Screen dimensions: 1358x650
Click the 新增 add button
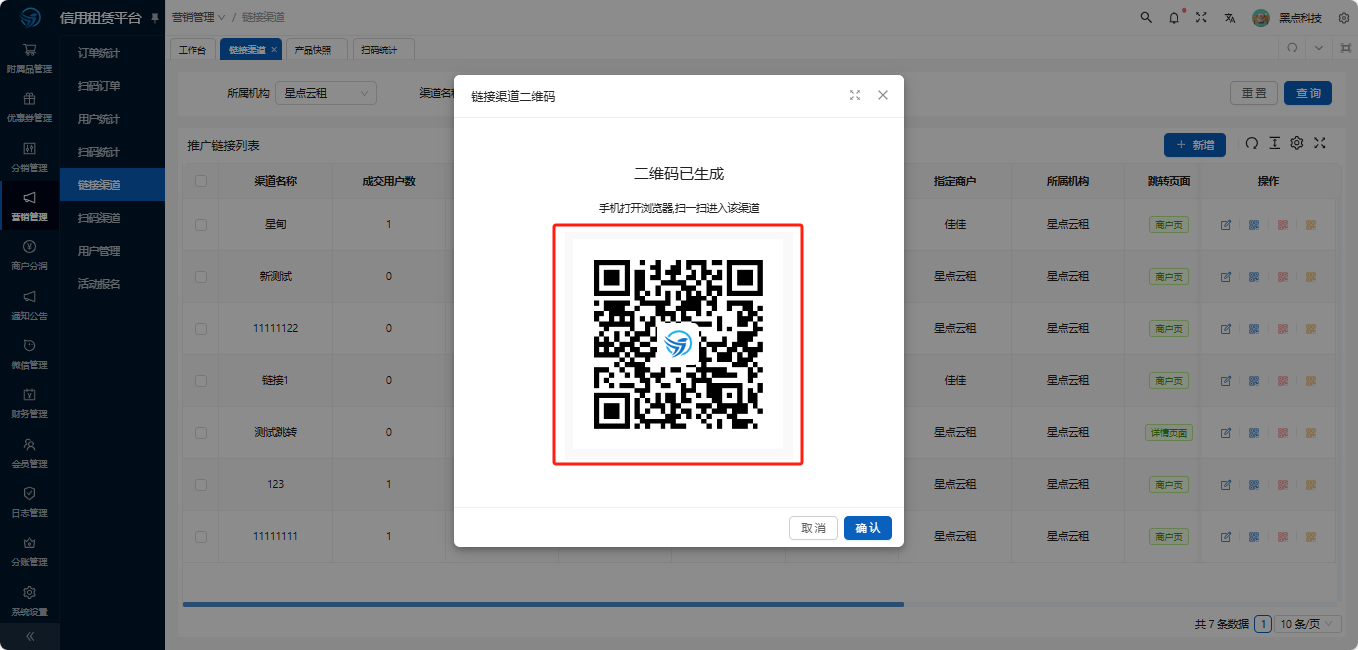pyautogui.click(x=1195, y=145)
